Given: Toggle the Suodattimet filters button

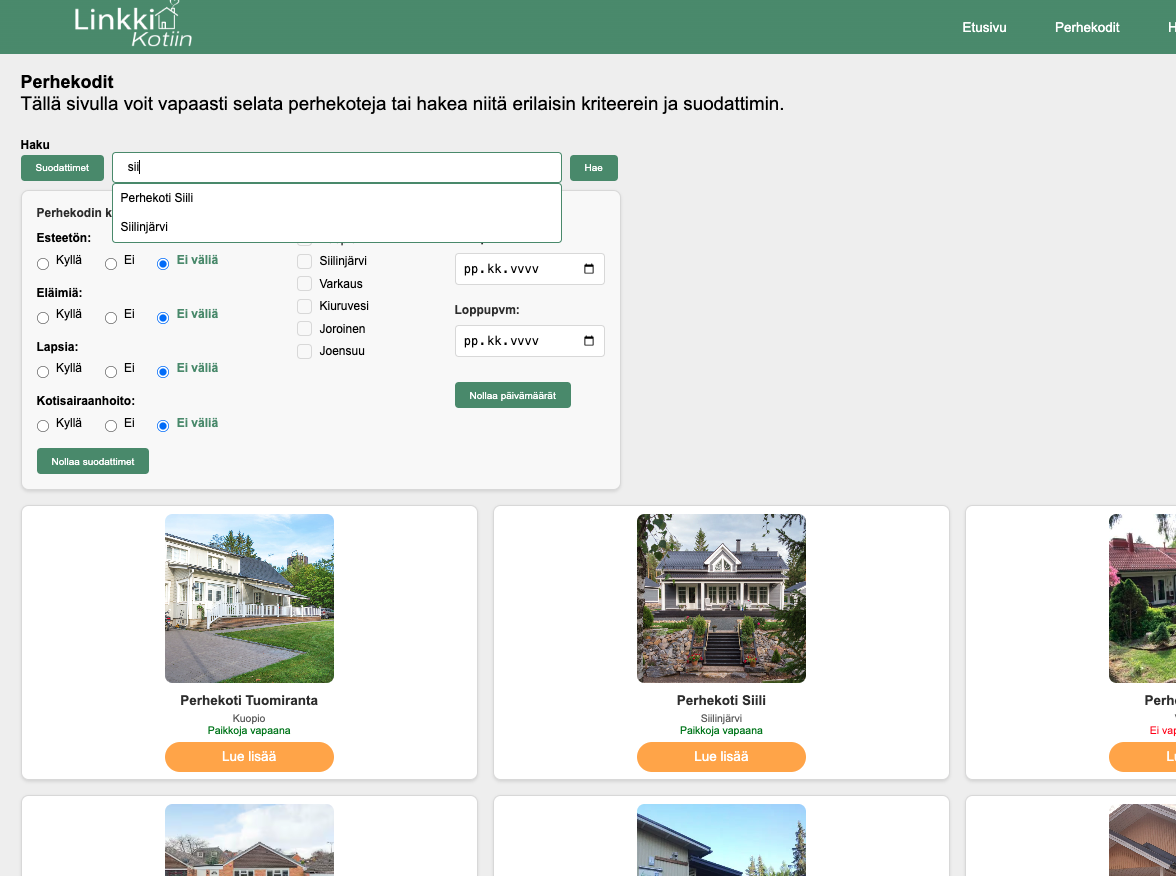Looking at the screenshot, I should point(62,168).
